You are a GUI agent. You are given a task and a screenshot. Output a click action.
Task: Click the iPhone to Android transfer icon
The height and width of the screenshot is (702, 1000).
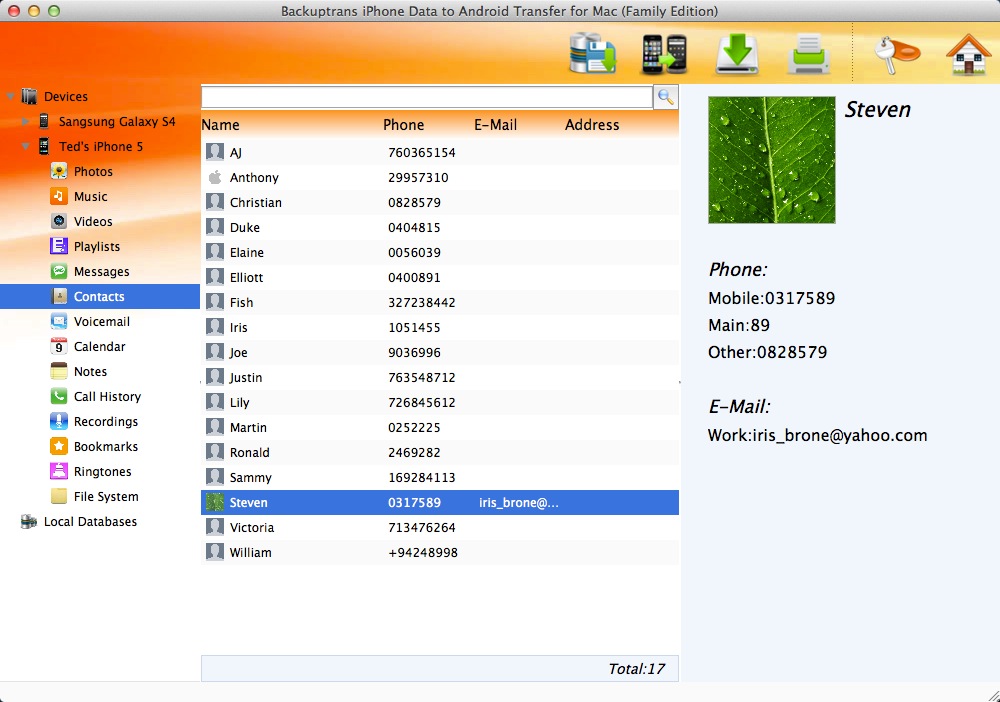click(664, 54)
